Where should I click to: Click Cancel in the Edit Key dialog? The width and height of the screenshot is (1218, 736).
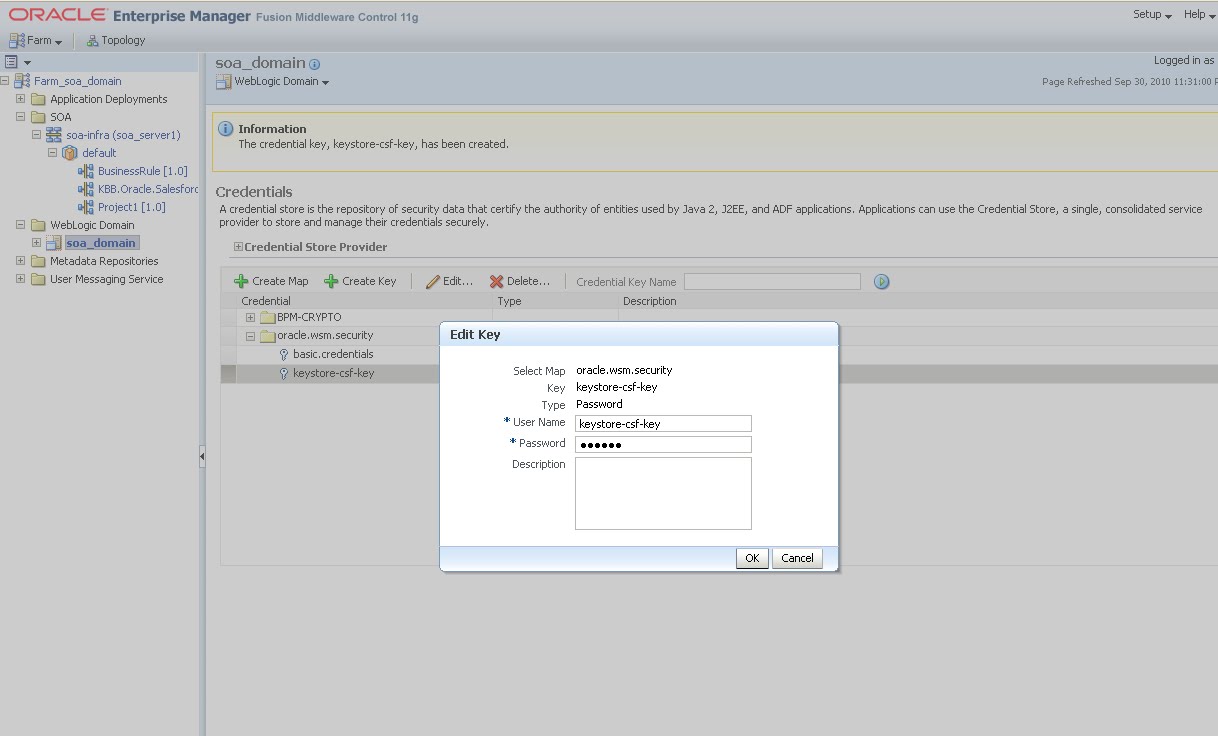796,558
